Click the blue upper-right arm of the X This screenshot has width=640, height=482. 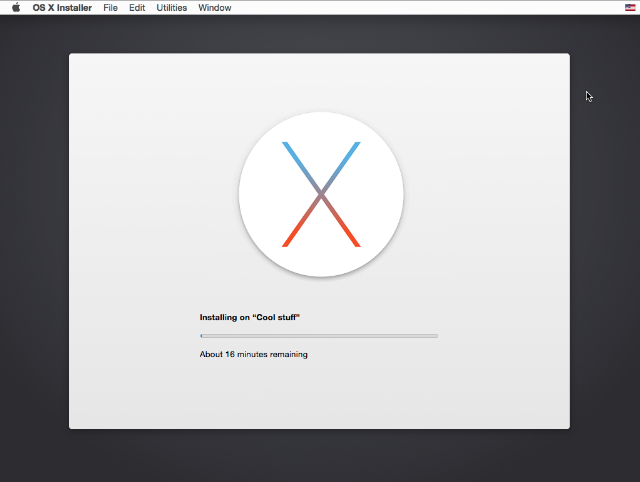[x=342, y=166]
